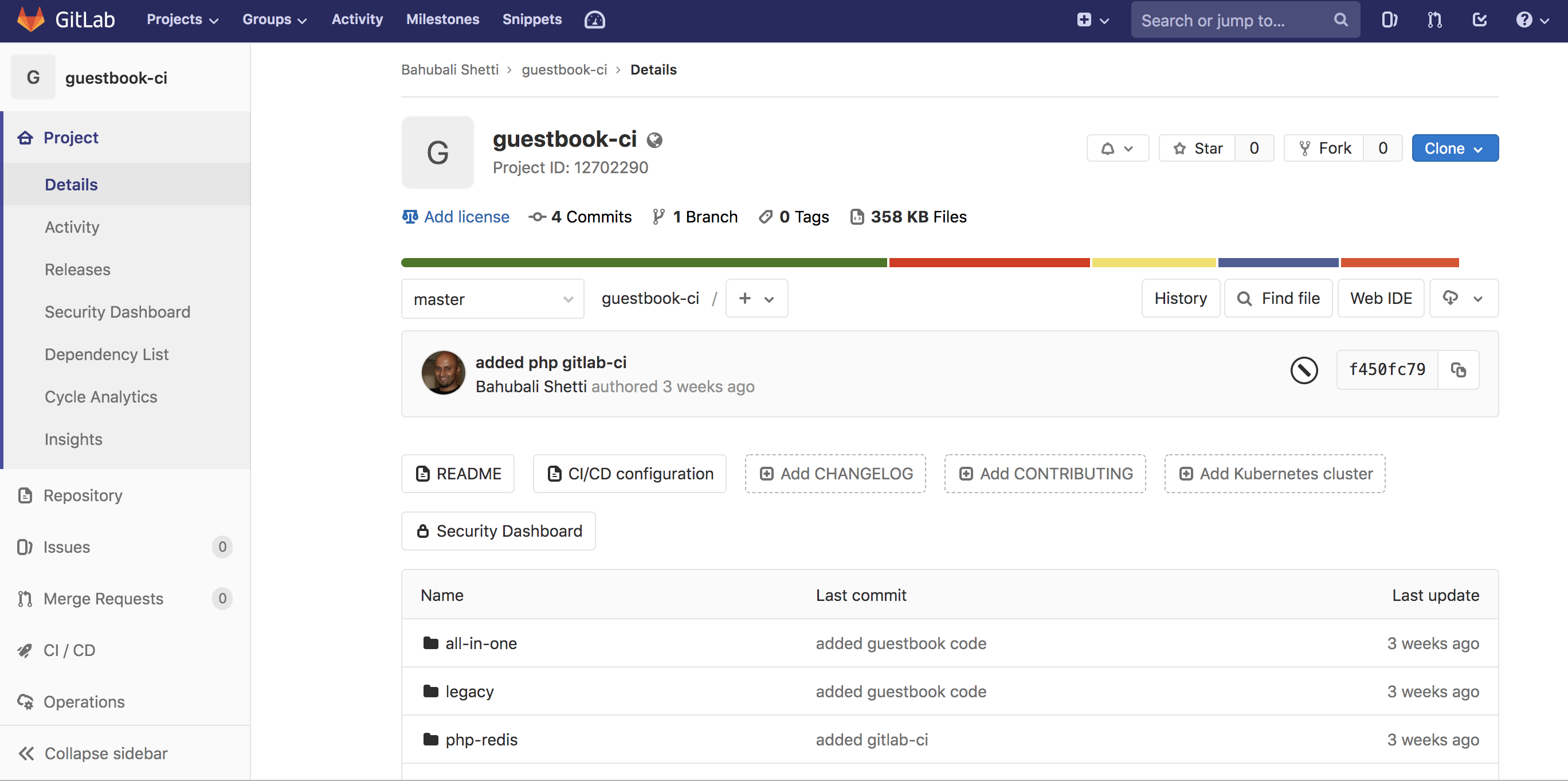
Task: Click Add CONTRIBUTING
Action: pyautogui.click(x=1045, y=473)
